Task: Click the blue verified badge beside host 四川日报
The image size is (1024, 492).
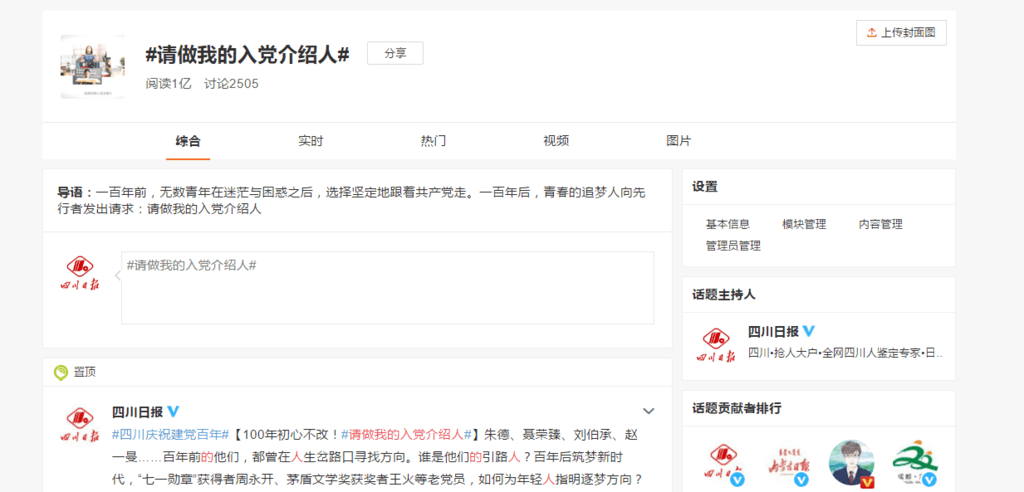Action: (x=809, y=331)
